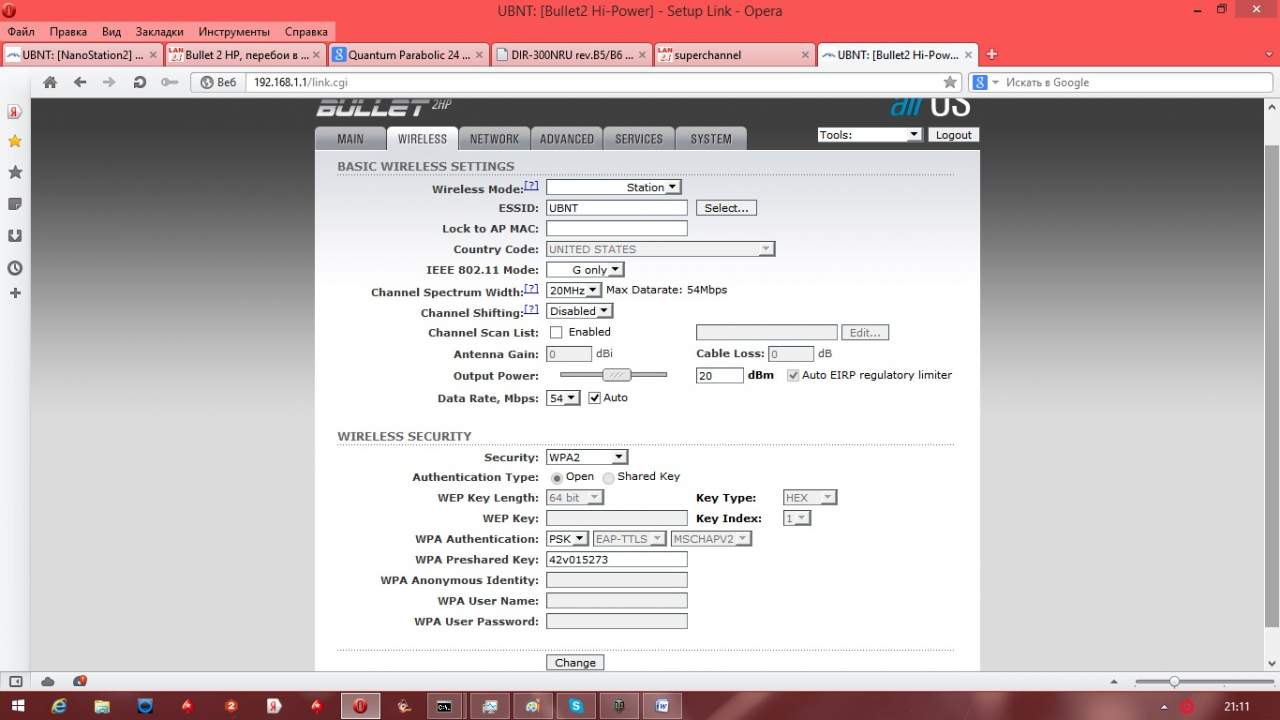Click the Output Power dBm value field
This screenshot has height=720, width=1280.
(720, 375)
